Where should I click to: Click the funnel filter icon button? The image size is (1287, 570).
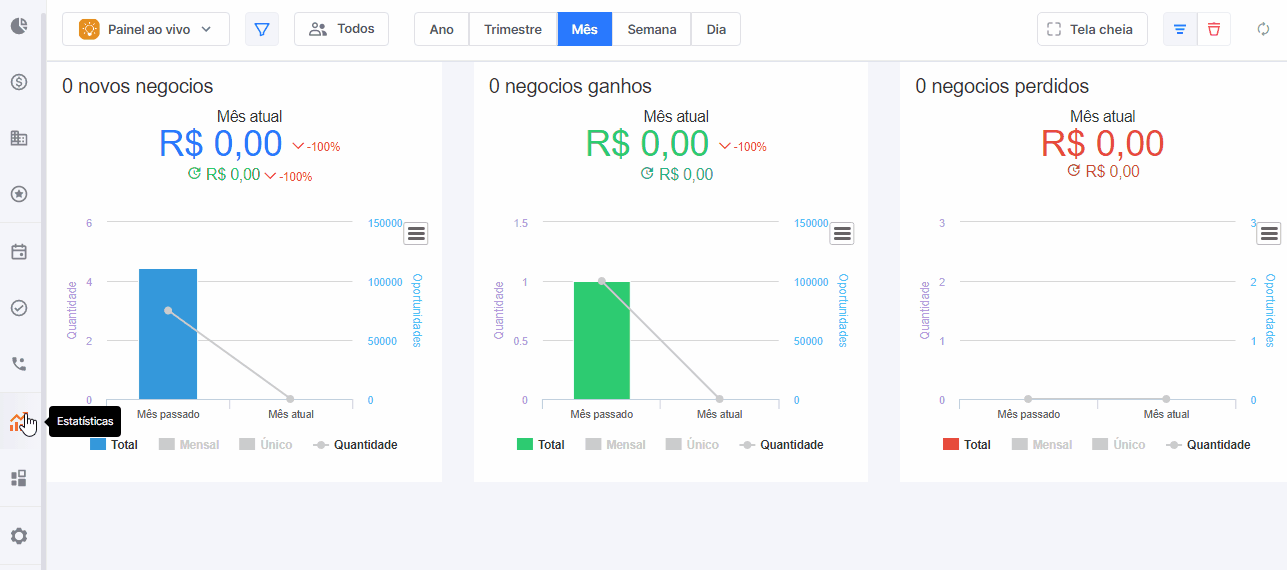[262, 29]
